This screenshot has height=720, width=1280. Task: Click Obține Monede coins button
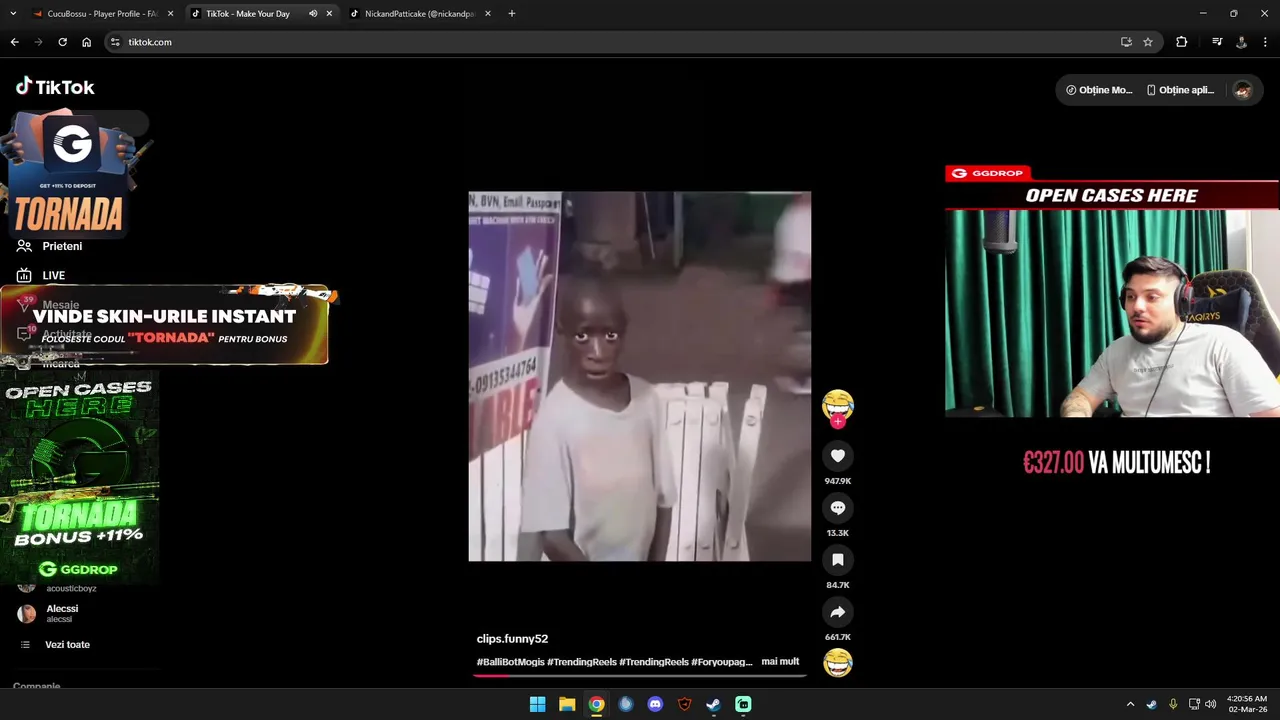1099,90
